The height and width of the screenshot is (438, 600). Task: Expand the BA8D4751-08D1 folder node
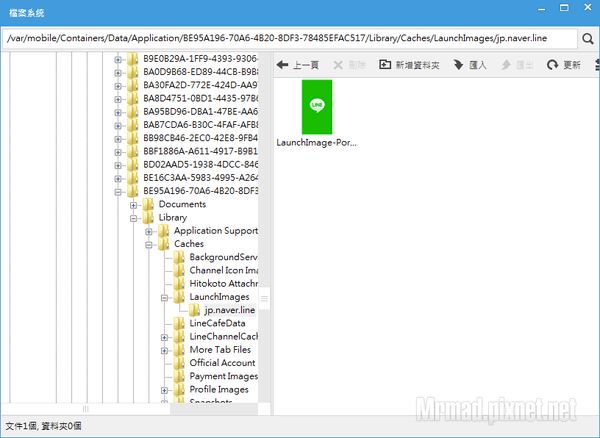click(x=118, y=99)
